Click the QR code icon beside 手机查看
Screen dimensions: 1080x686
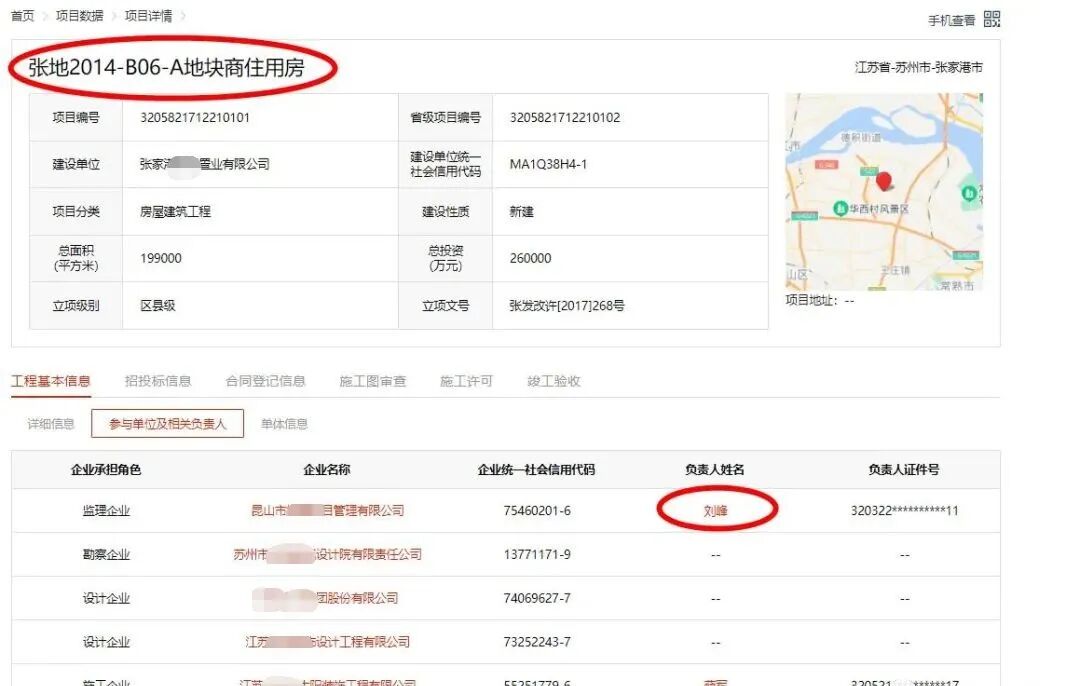pos(990,18)
